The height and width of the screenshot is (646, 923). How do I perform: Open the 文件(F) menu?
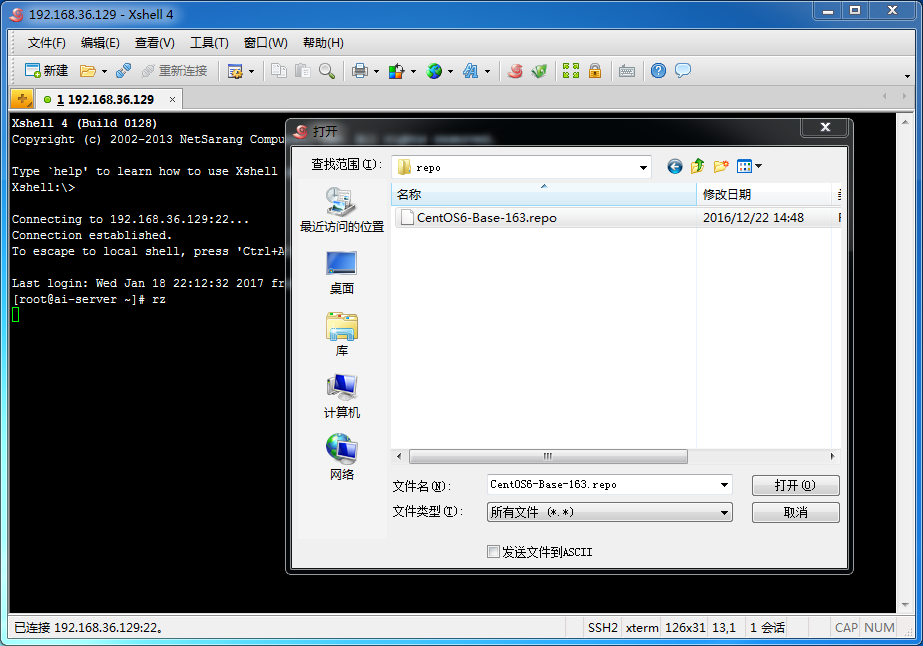[x=47, y=43]
